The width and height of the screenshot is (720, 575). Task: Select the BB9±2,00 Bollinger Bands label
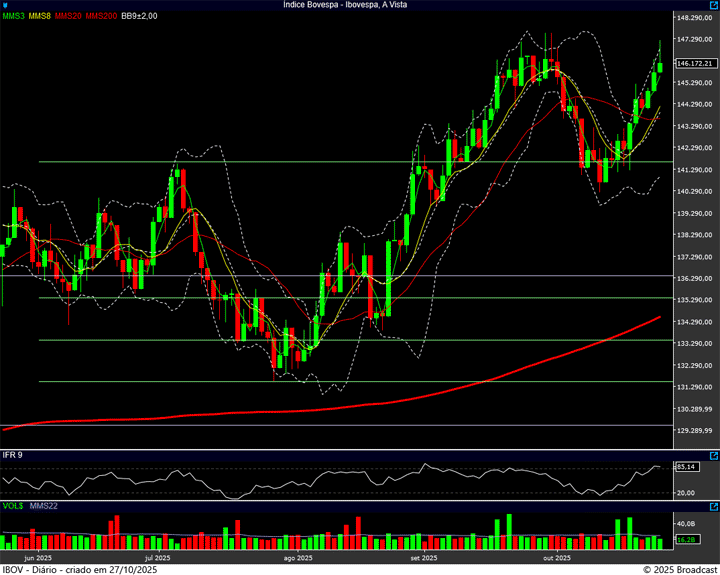[140, 17]
